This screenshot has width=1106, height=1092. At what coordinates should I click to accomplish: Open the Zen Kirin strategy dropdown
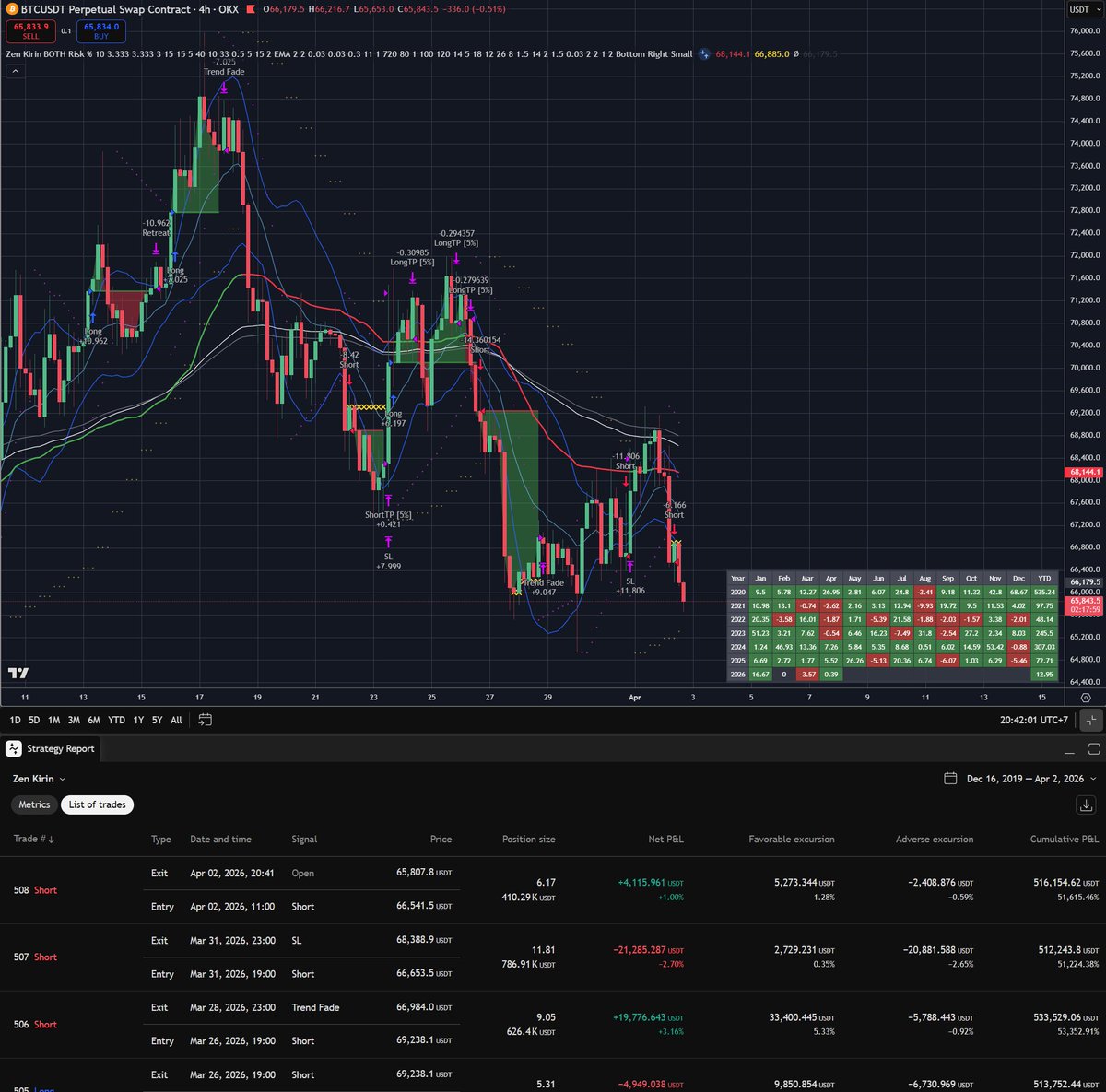(x=39, y=779)
